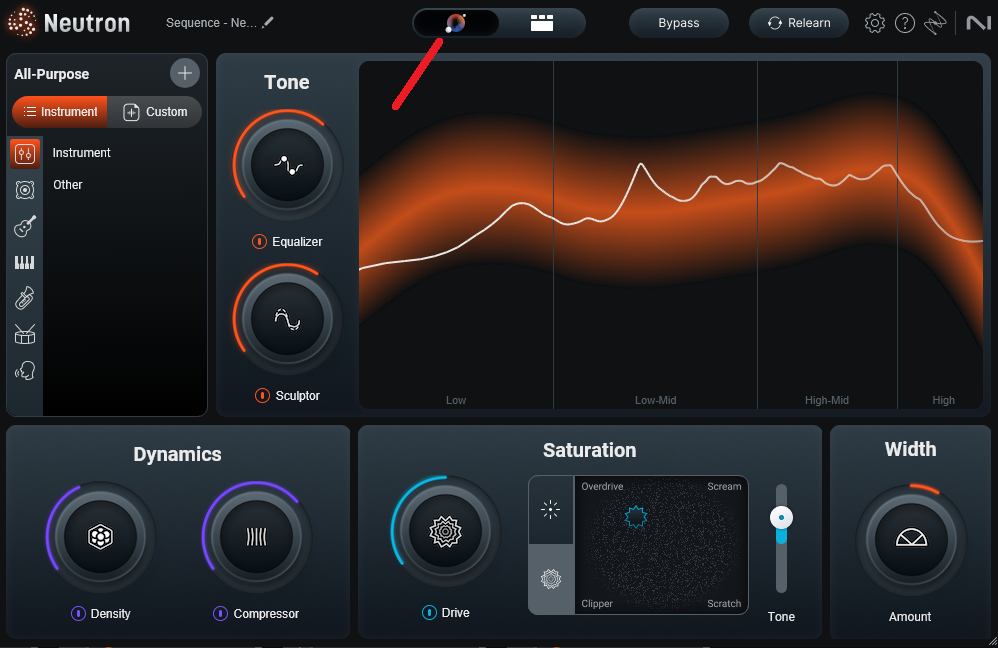Switch to the Custom tab
The image size is (998, 648).
[x=155, y=111]
